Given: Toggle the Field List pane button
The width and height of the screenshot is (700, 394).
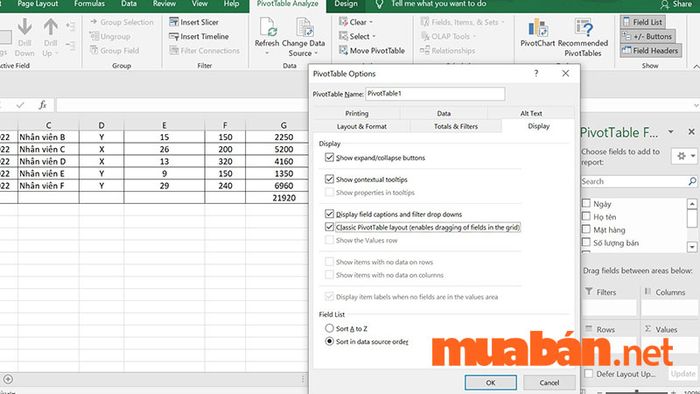Looking at the screenshot, I should pyautogui.click(x=642, y=22).
